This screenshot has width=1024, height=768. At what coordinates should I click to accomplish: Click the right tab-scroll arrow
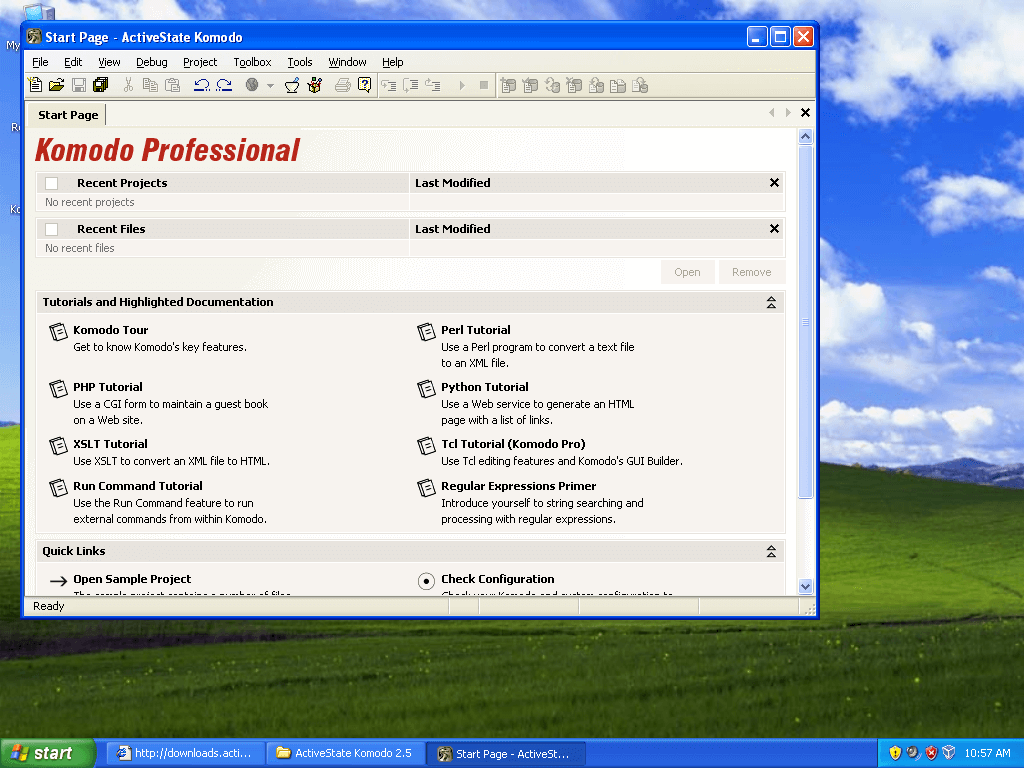tap(788, 112)
